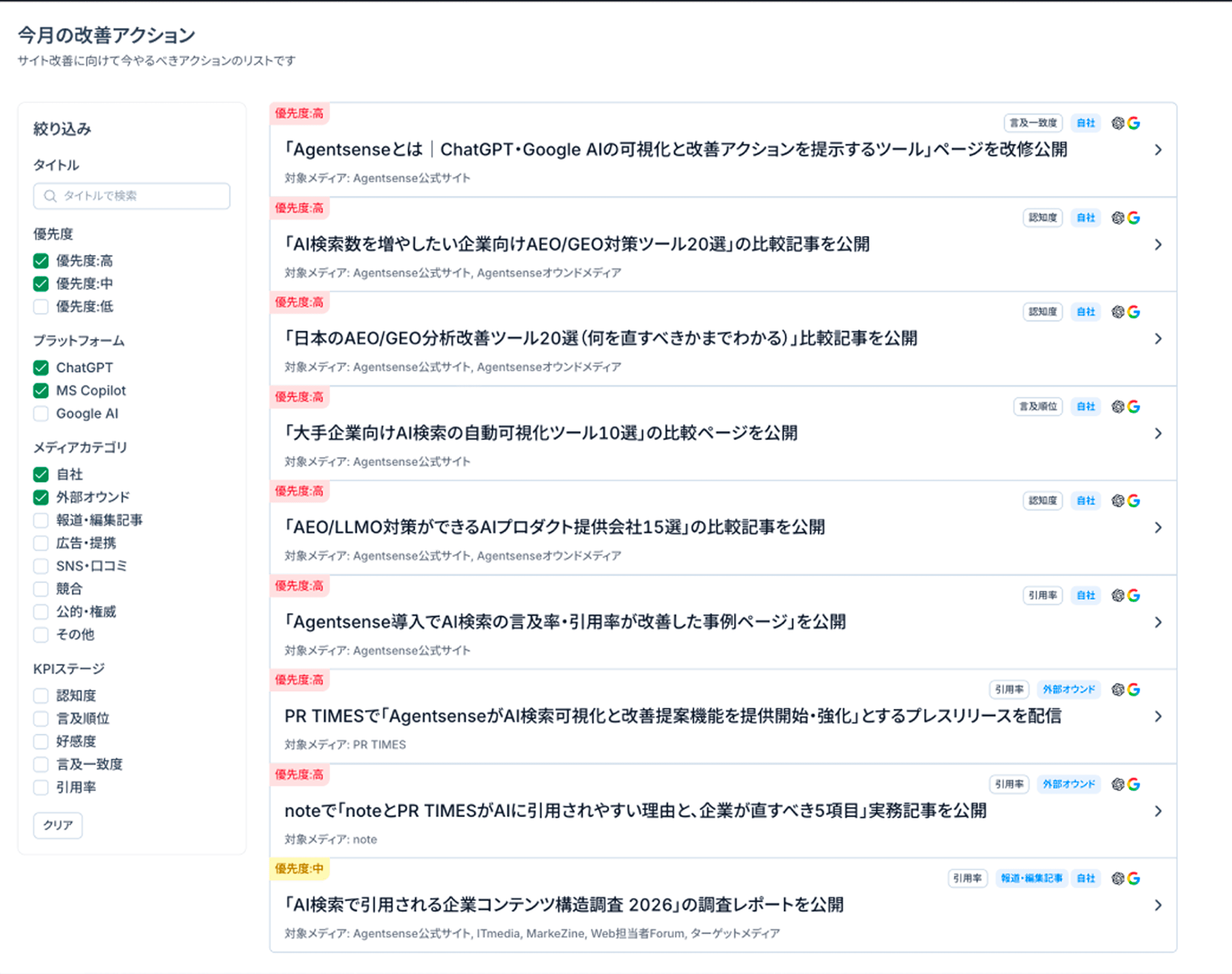Uncheck the 優先度:中 filter
Viewport: 1232px width, 974px height.
tap(40, 284)
